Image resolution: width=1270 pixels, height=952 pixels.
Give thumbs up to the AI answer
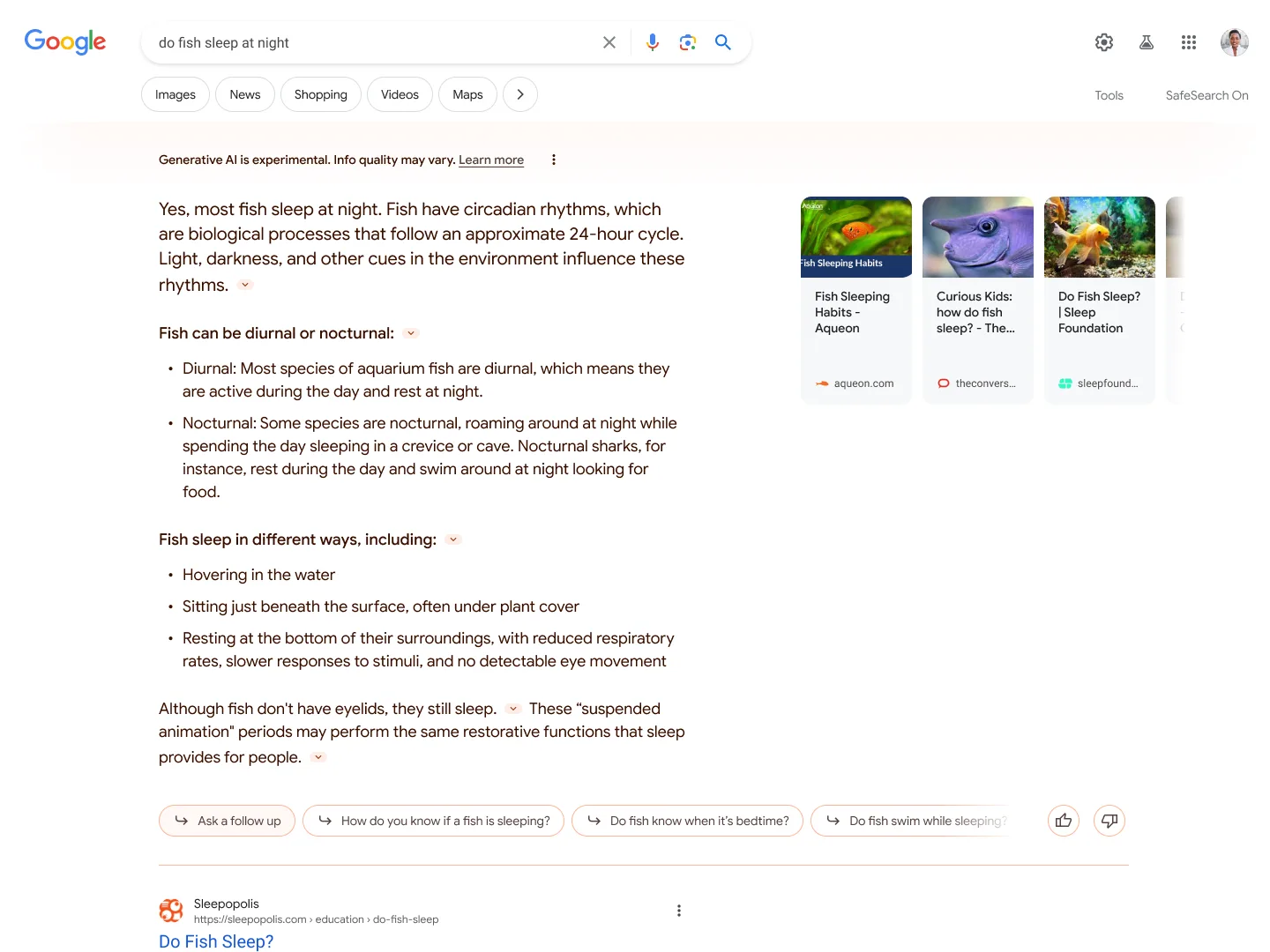pyautogui.click(x=1064, y=821)
